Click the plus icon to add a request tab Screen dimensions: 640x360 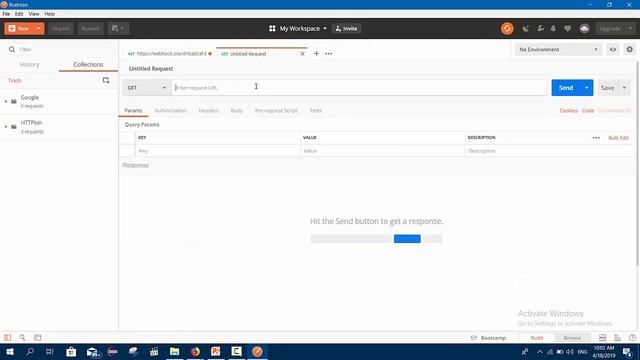(316, 53)
